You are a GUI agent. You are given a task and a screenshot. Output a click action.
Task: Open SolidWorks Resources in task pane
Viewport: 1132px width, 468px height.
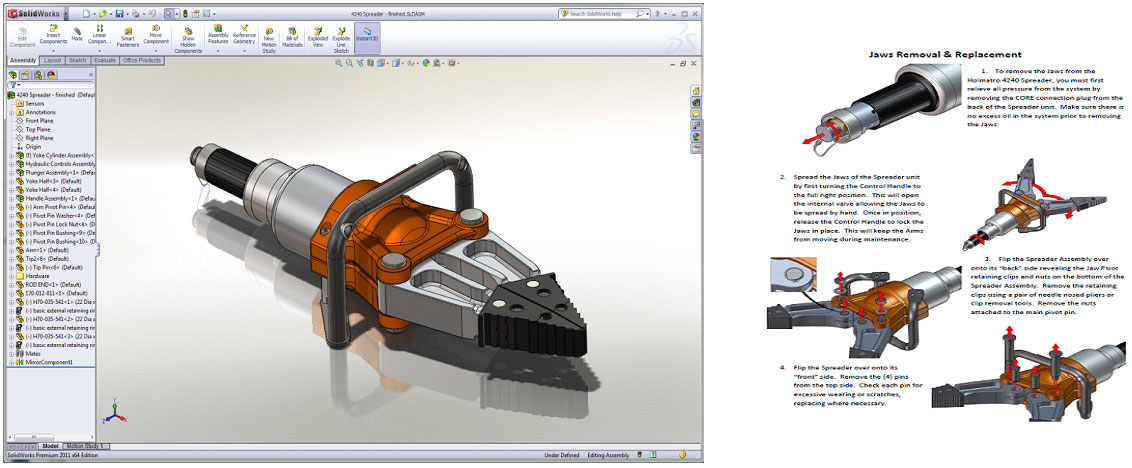[696, 91]
